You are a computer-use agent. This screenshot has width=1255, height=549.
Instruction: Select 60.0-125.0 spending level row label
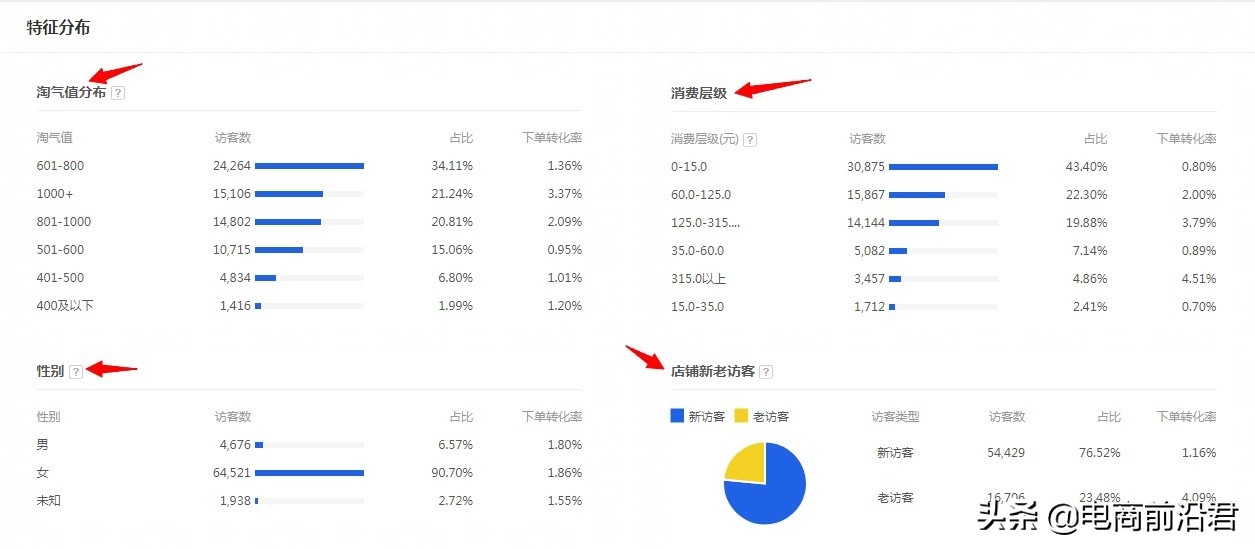click(701, 195)
